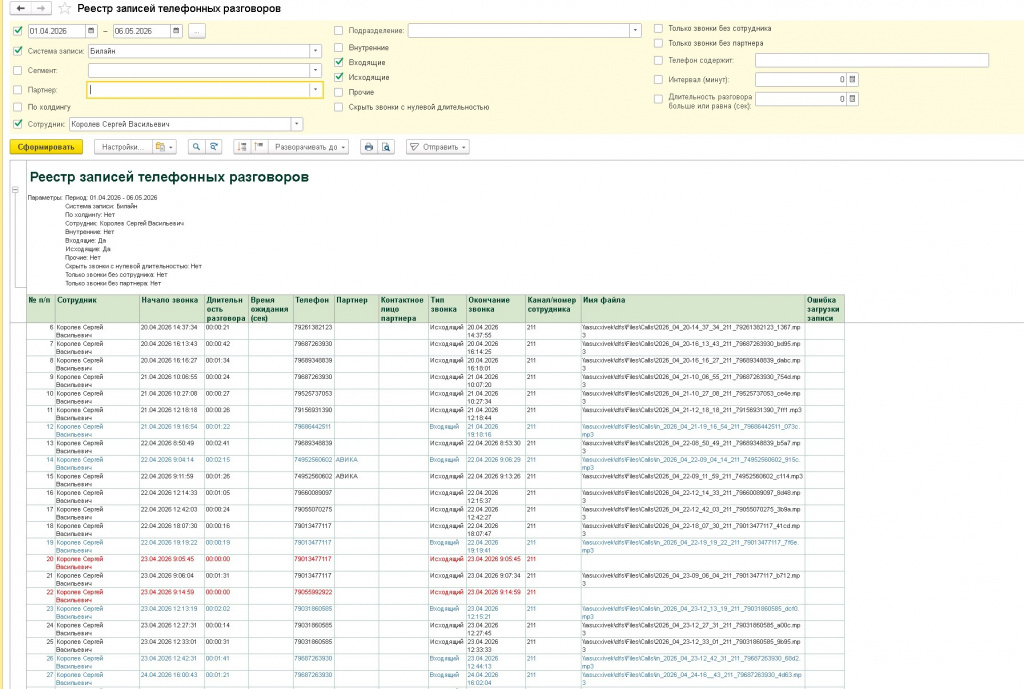Open calendar for end date 06.05.2026
Viewport: 1024px width, 689px height.
point(176,31)
